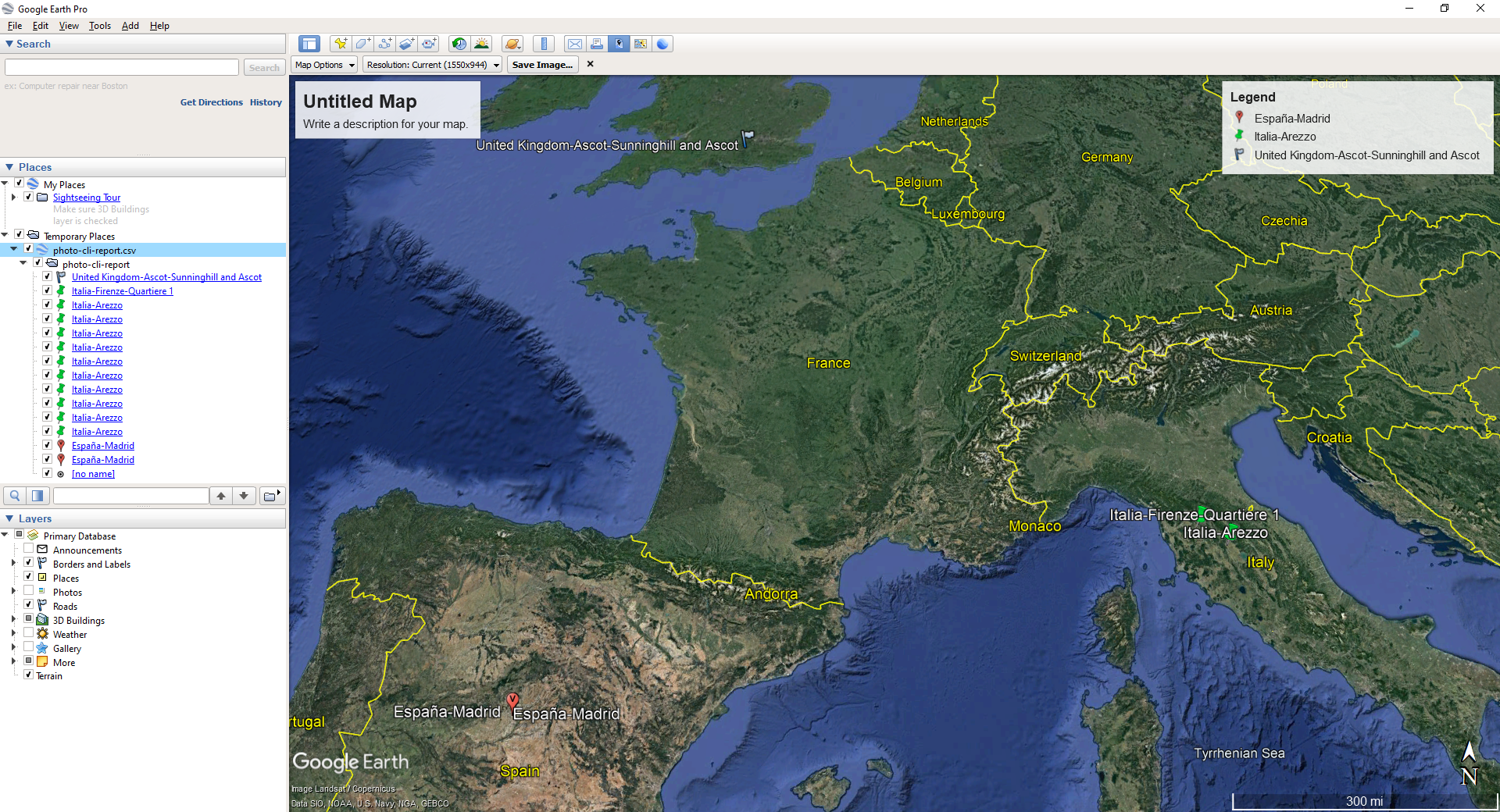Uncheck the Italia-Firenze-Quartiere 1 placemark
The width and height of the screenshot is (1500, 812).
pos(47,290)
